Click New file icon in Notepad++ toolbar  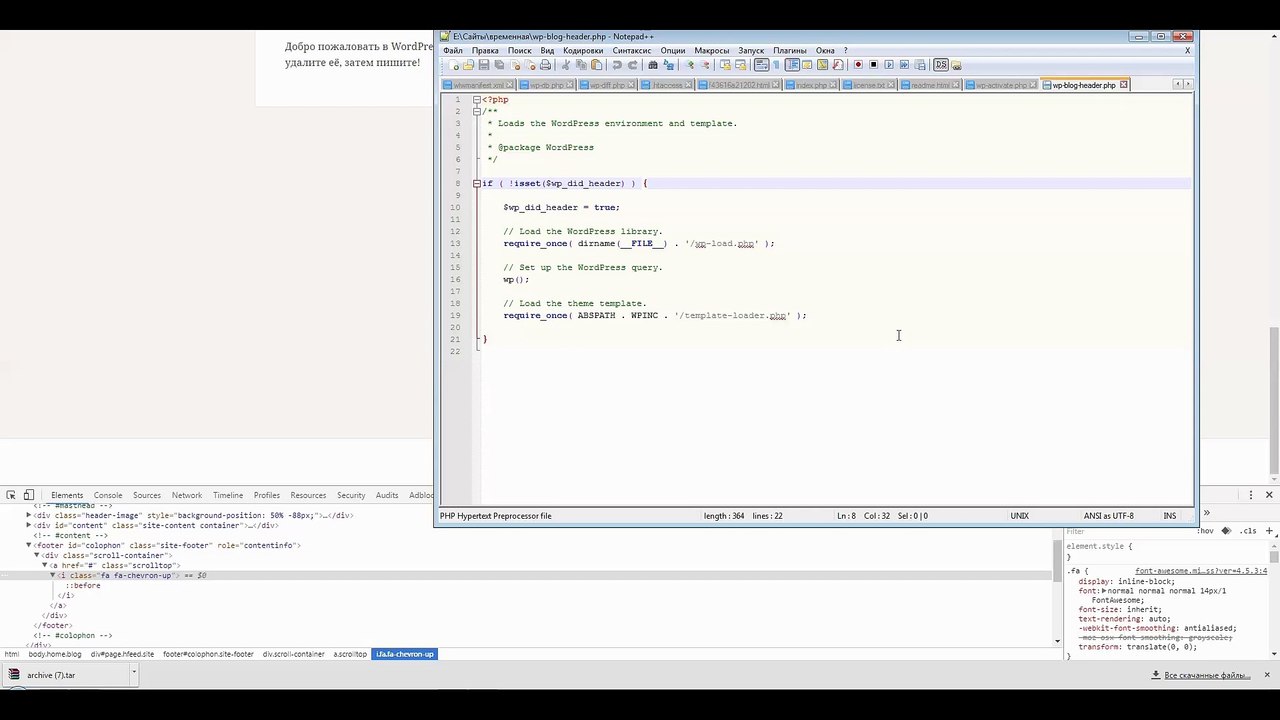pyautogui.click(x=454, y=65)
